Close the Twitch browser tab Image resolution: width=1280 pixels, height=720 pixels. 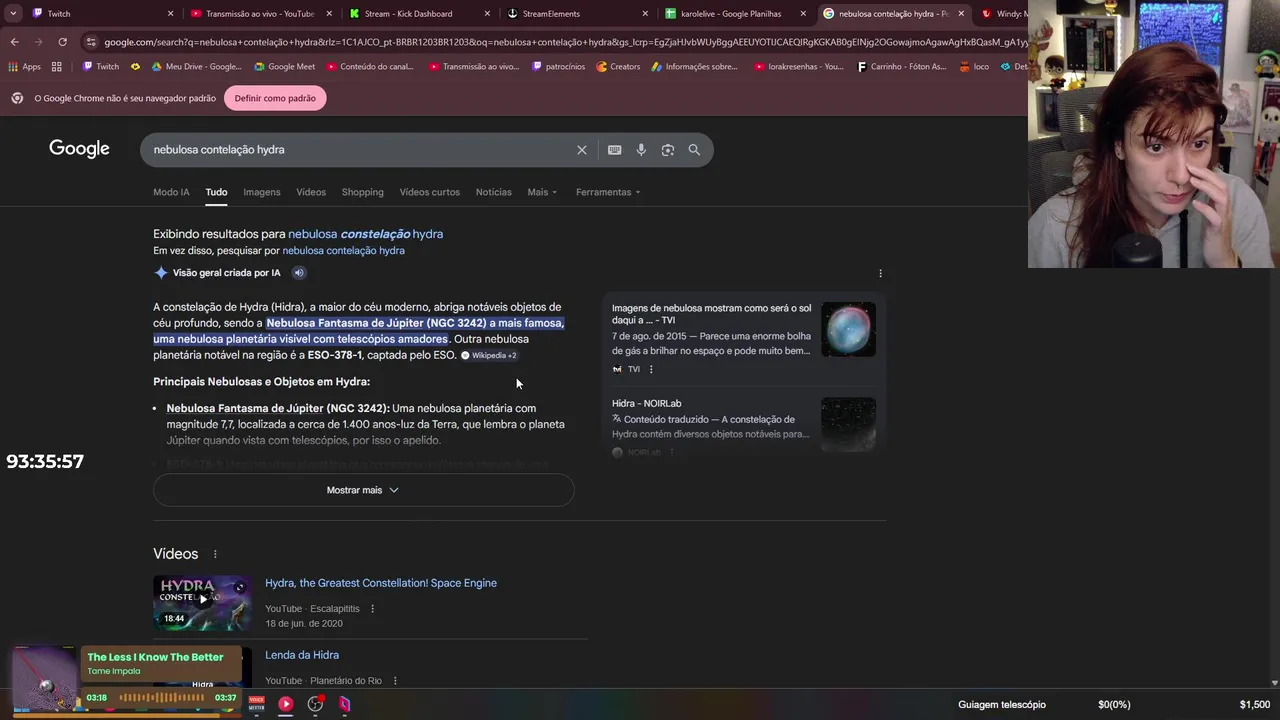171,14
